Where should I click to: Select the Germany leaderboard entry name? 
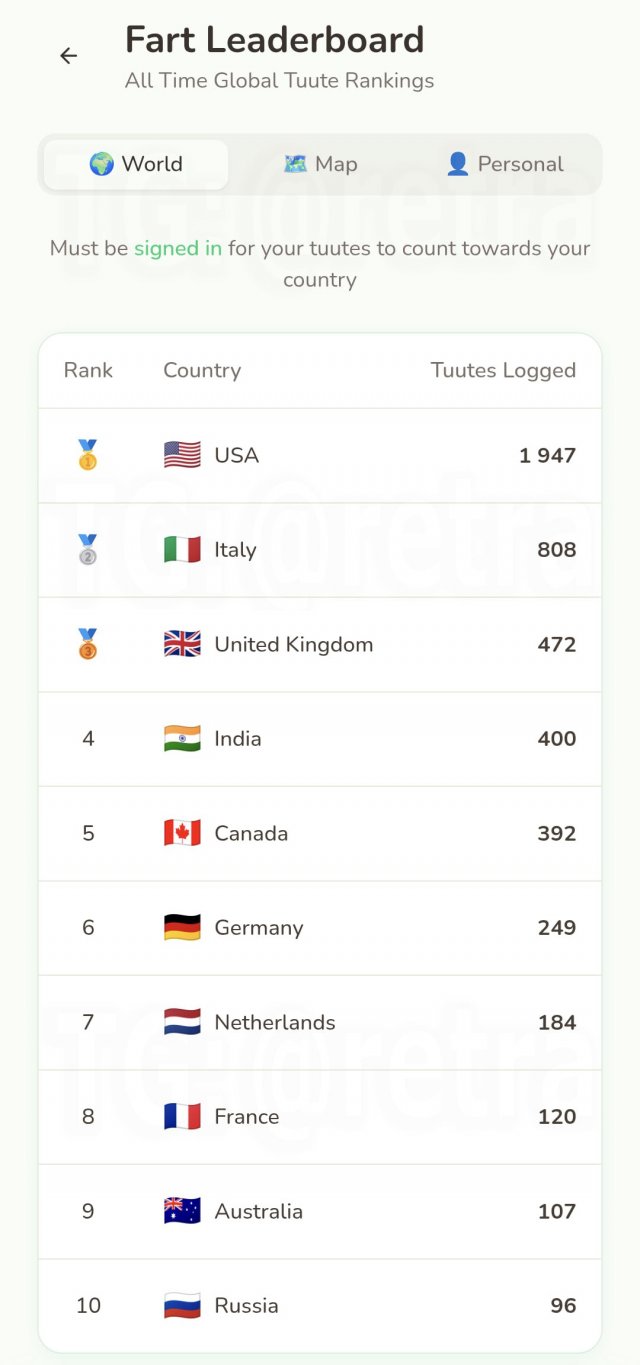[x=258, y=928]
